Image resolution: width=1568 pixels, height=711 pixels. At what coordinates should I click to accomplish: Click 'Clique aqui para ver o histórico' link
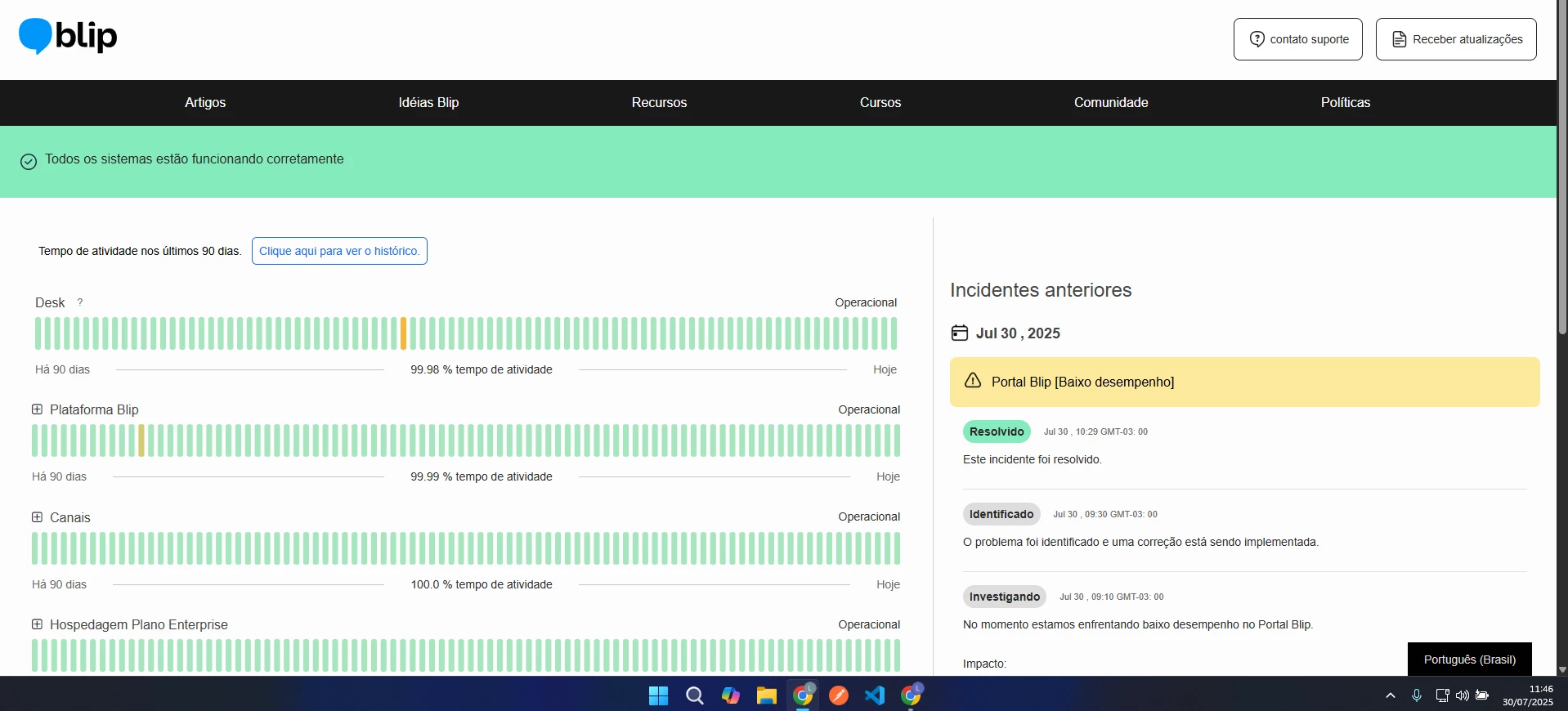[339, 251]
